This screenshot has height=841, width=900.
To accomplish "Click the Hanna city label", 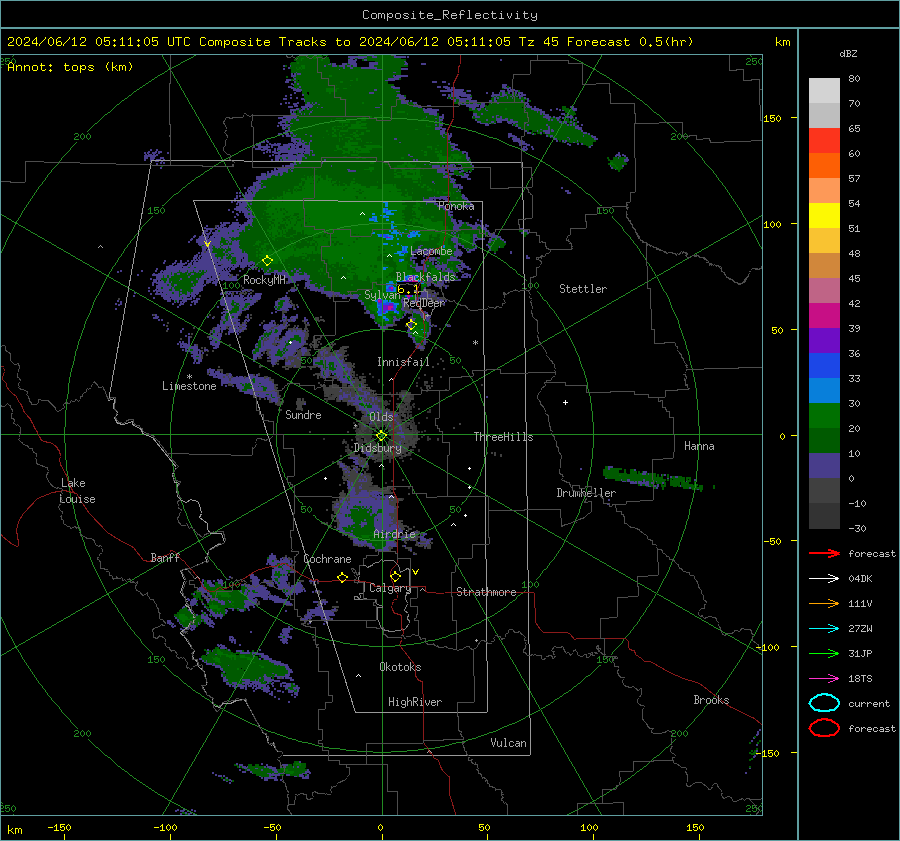I will pyautogui.click(x=699, y=446).
